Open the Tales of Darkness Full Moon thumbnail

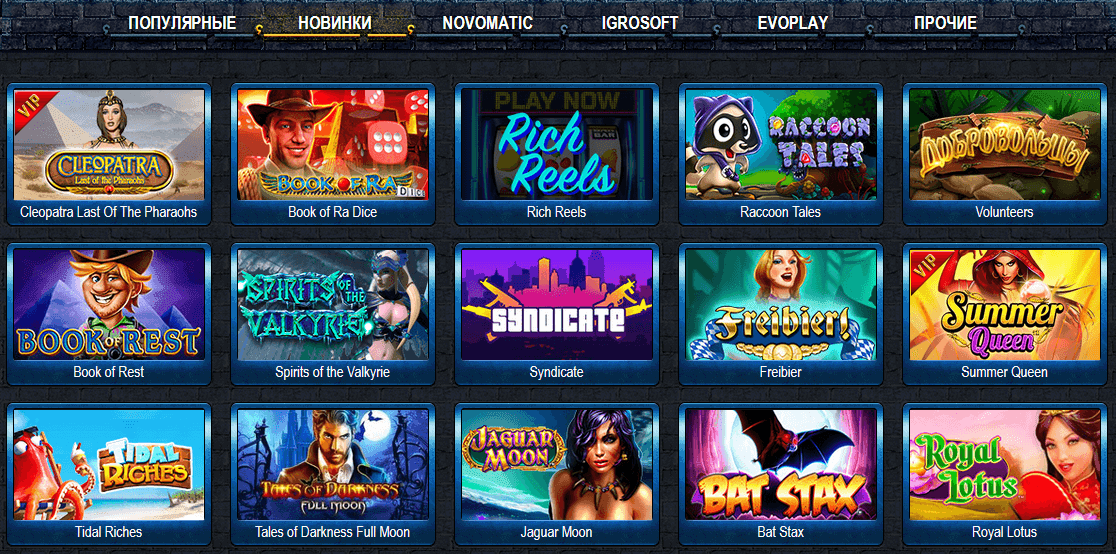333,464
